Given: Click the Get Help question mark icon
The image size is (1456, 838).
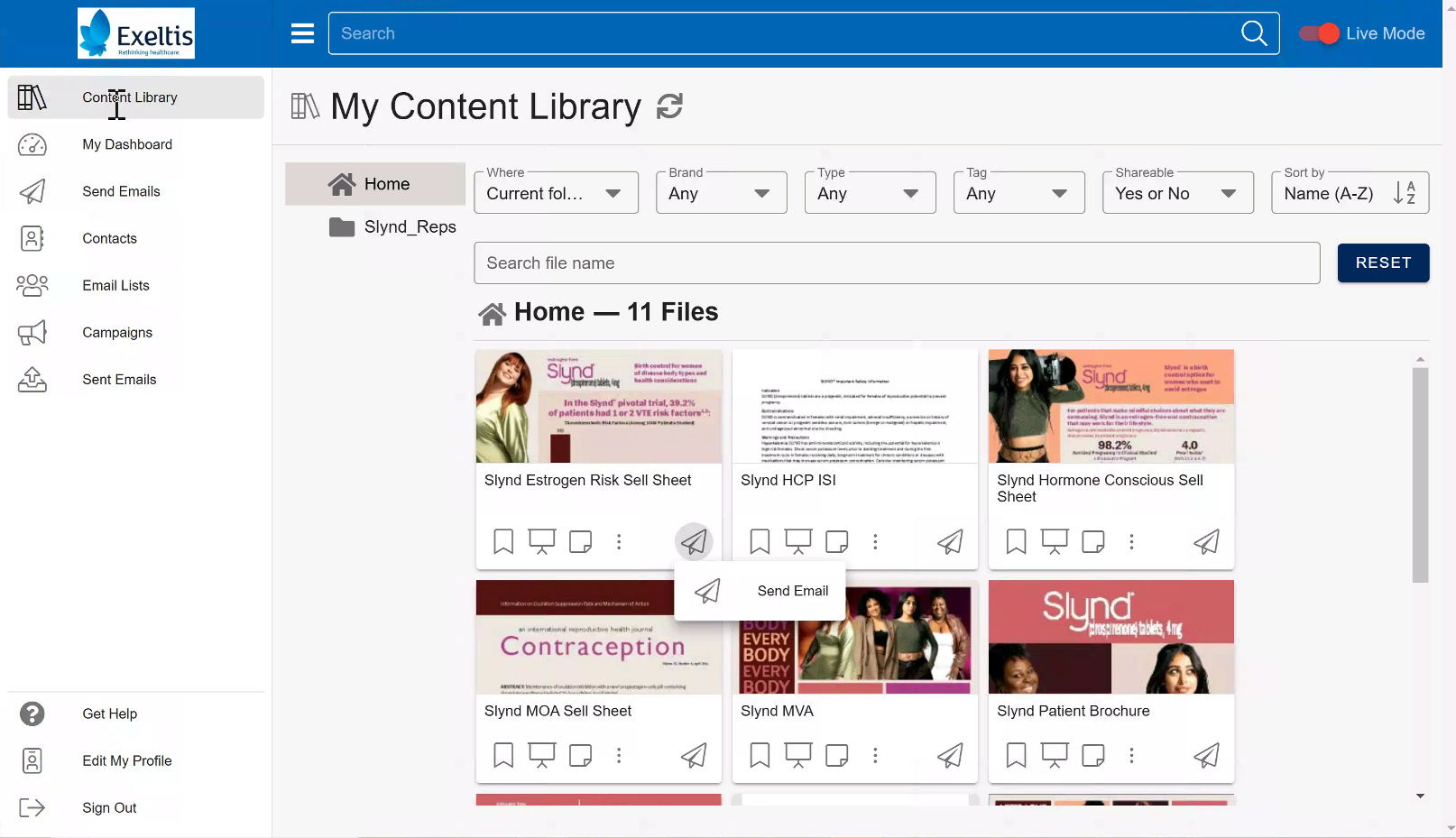Looking at the screenshot, I should point(32,714).
